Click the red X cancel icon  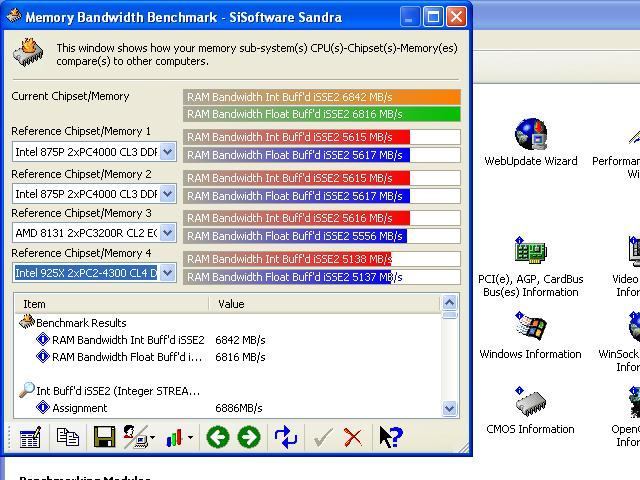tap(353, 437)
